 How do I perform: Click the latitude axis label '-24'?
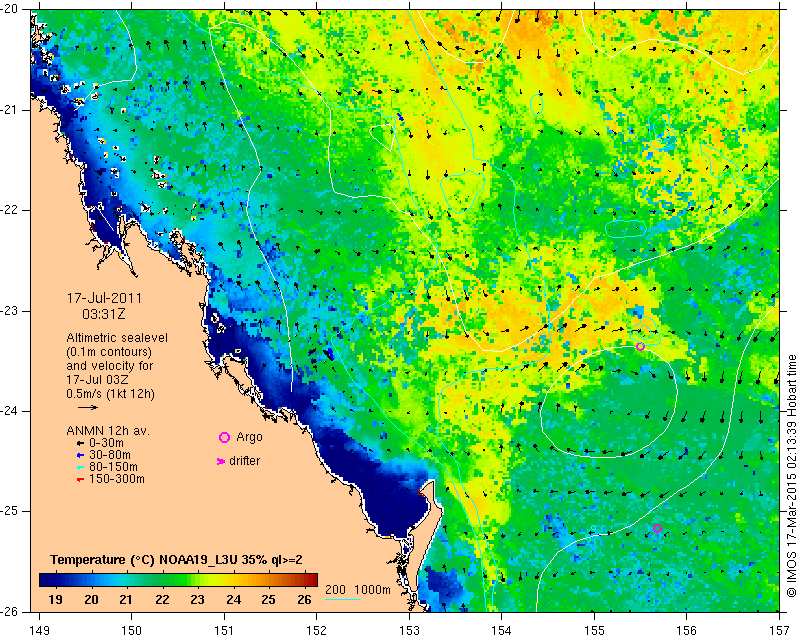10,411
